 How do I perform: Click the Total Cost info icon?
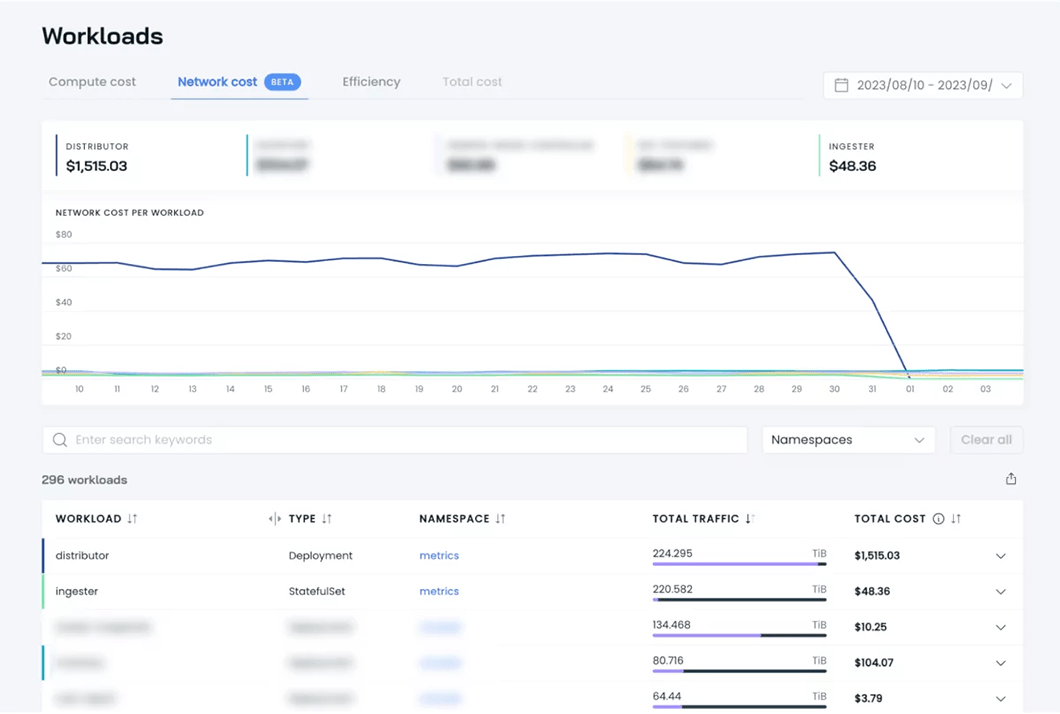click(938, 519)
